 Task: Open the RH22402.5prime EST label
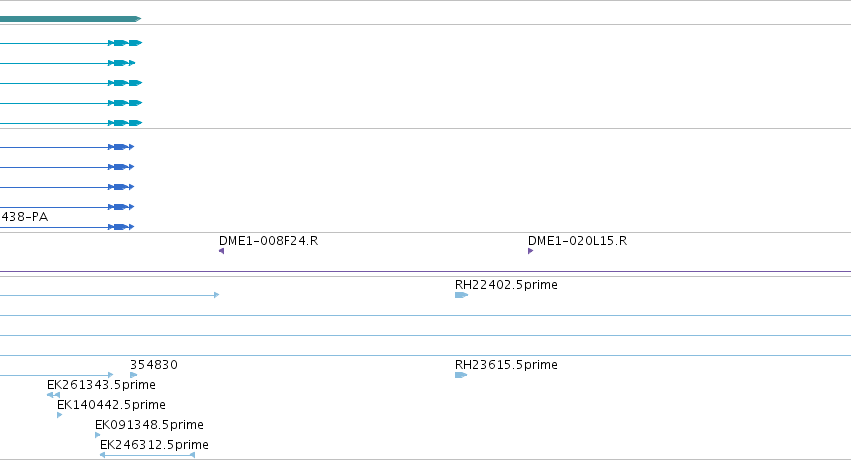pyautogui.click(x=506, y=285)
